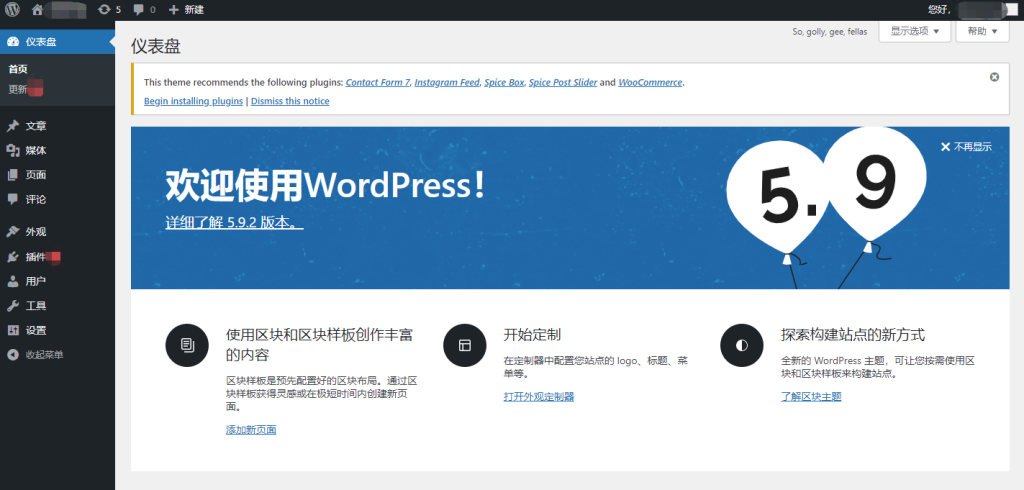The height and width of the screenshot is (490, 1024).
Task: Click the 仪表盘 page heading
Action: click(155, 46)
